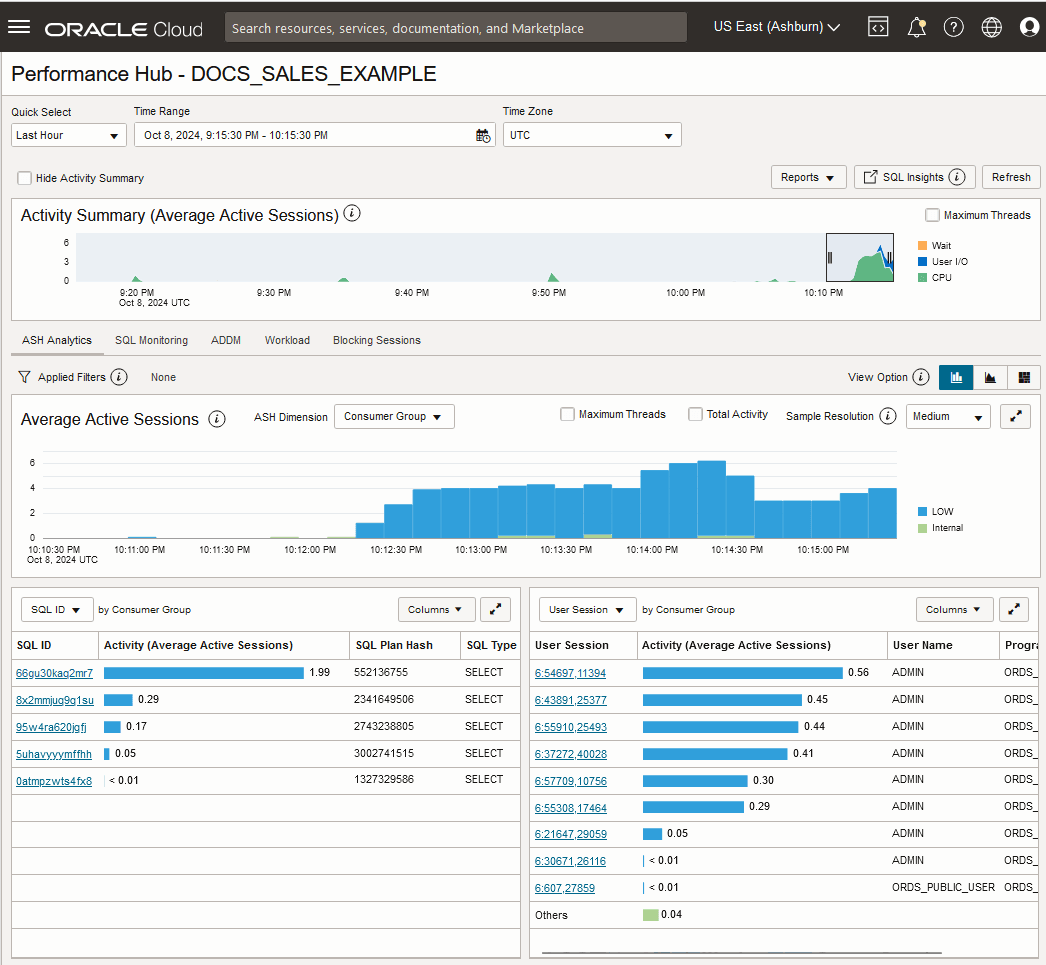Click the resource search input field
This screenshot has width=1046, height=965.
(455, 27)
